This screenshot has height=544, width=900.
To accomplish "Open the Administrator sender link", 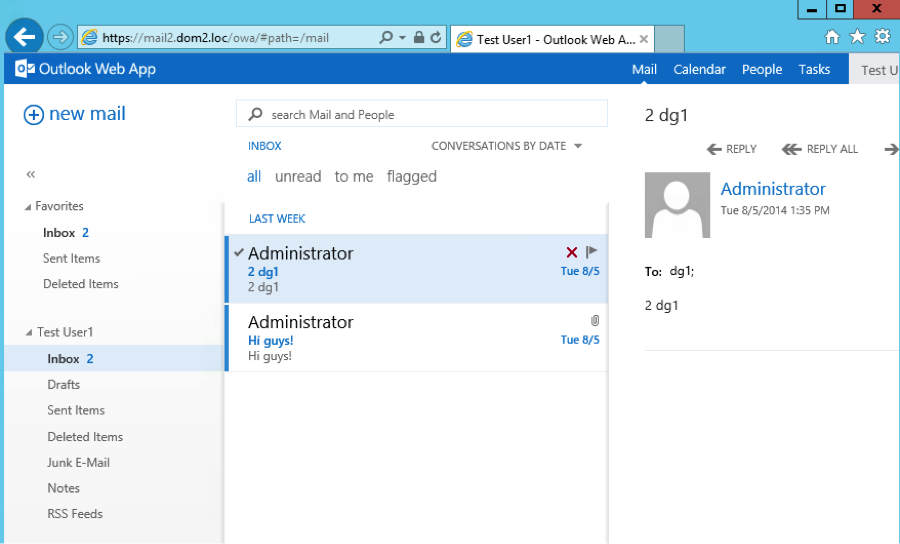I will 773,189.
